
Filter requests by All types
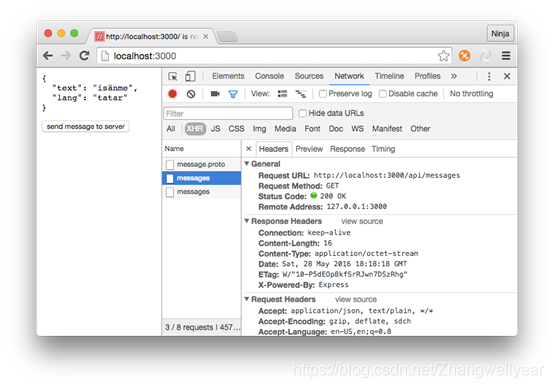pos(171,129)
